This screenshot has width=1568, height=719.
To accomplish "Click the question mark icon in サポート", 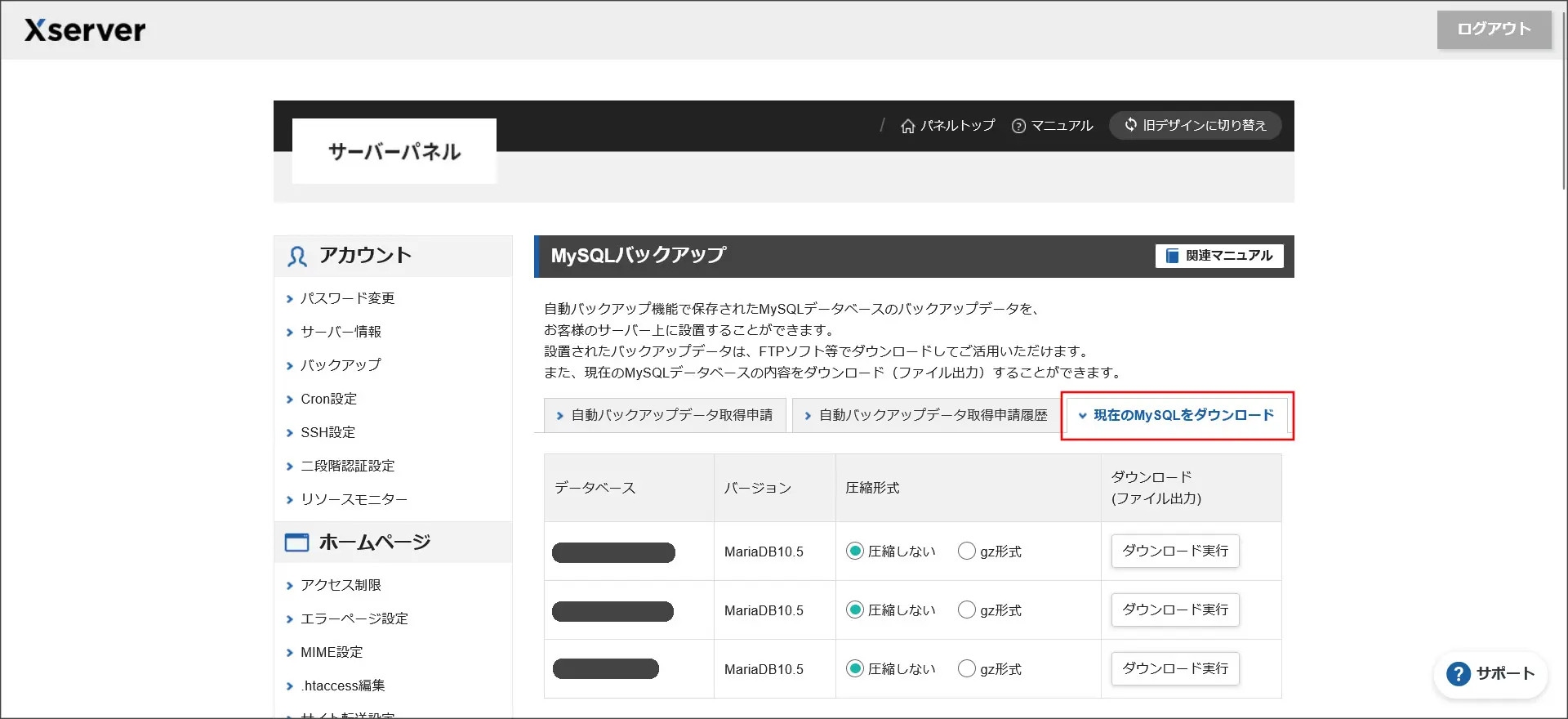I will (1459, 674).
